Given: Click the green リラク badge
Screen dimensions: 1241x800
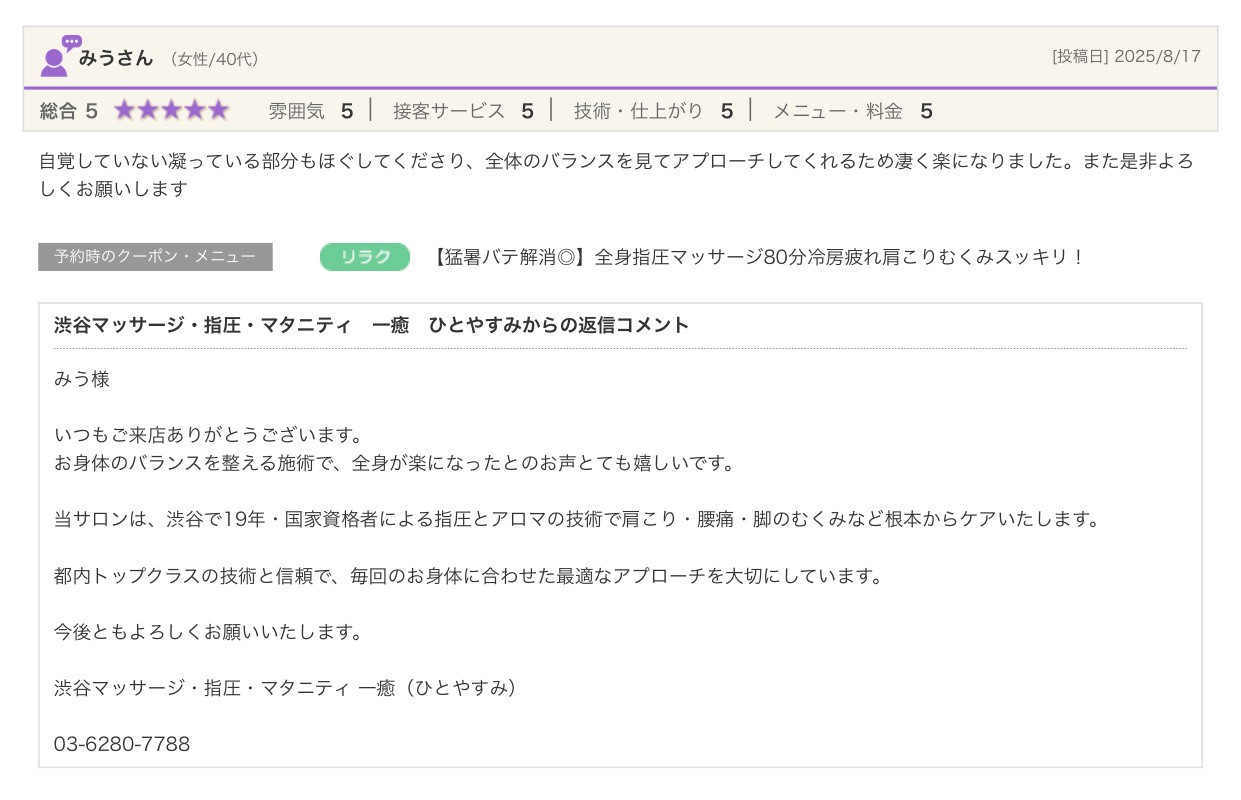Looking at the screenshot, I should coord(365,257).
